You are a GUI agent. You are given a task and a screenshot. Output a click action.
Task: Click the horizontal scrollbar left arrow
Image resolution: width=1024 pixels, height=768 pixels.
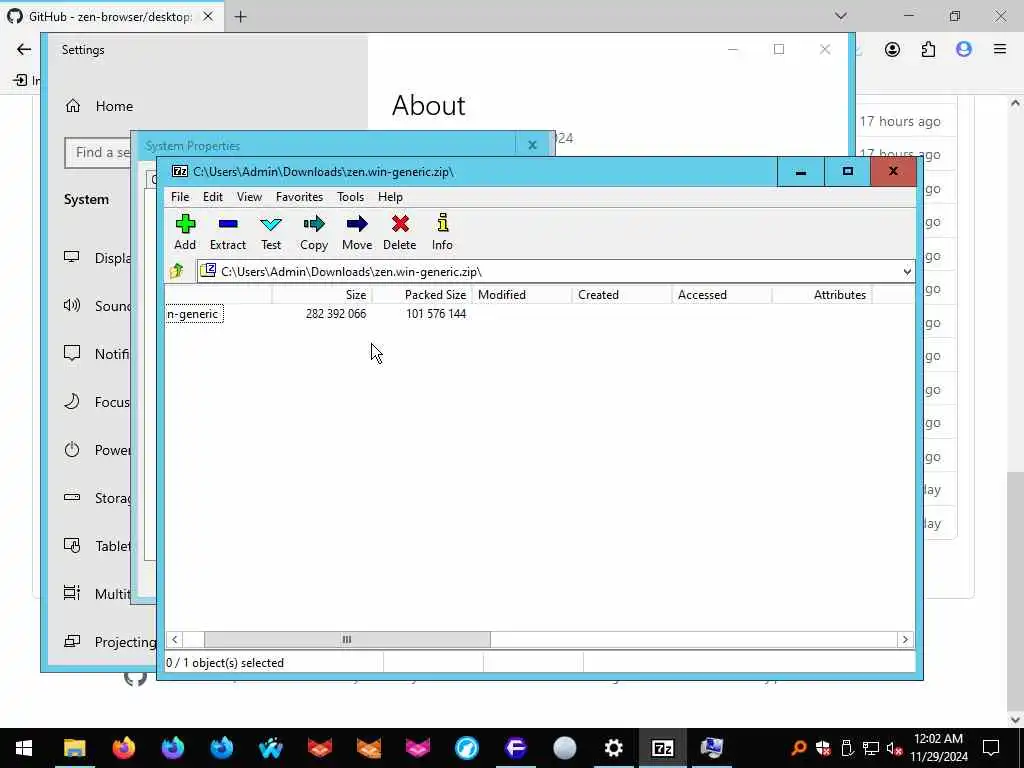174,639
